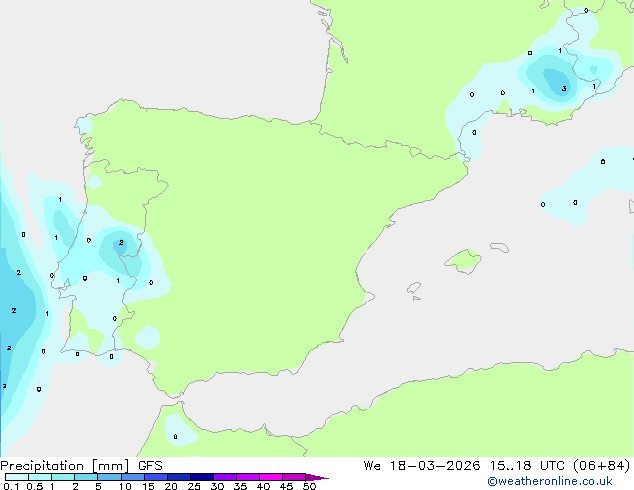Click the weatheronline.co.uk link text
Screen dimensions: 634x490
coord(550,481)
